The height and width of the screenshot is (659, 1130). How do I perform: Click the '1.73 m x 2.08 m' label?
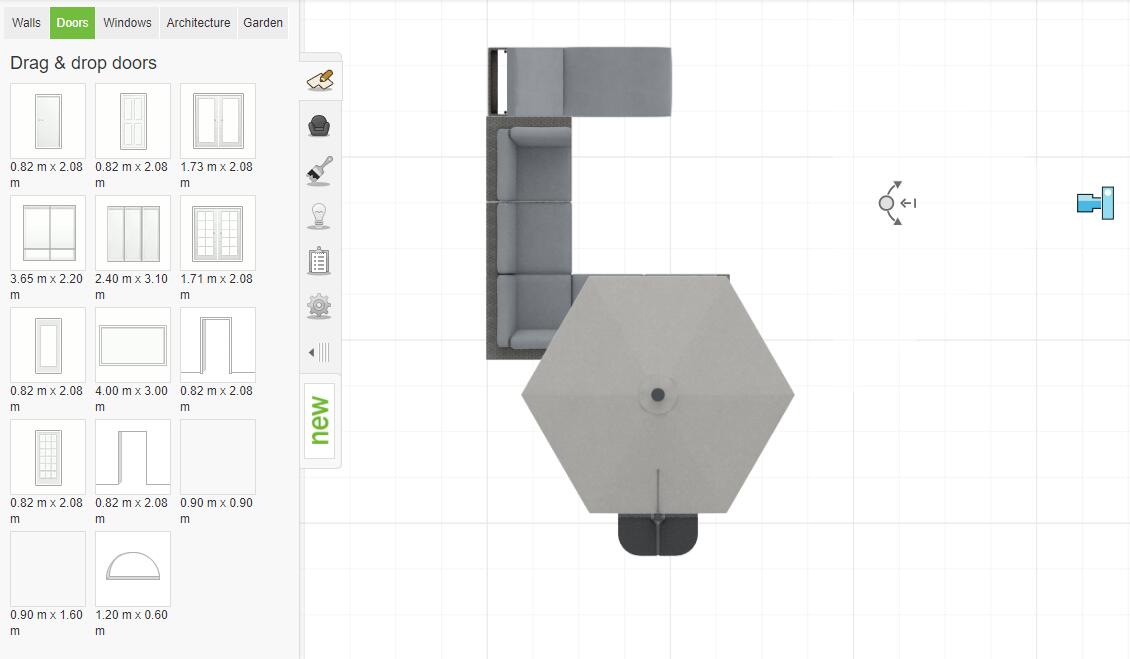coord(216,174)
